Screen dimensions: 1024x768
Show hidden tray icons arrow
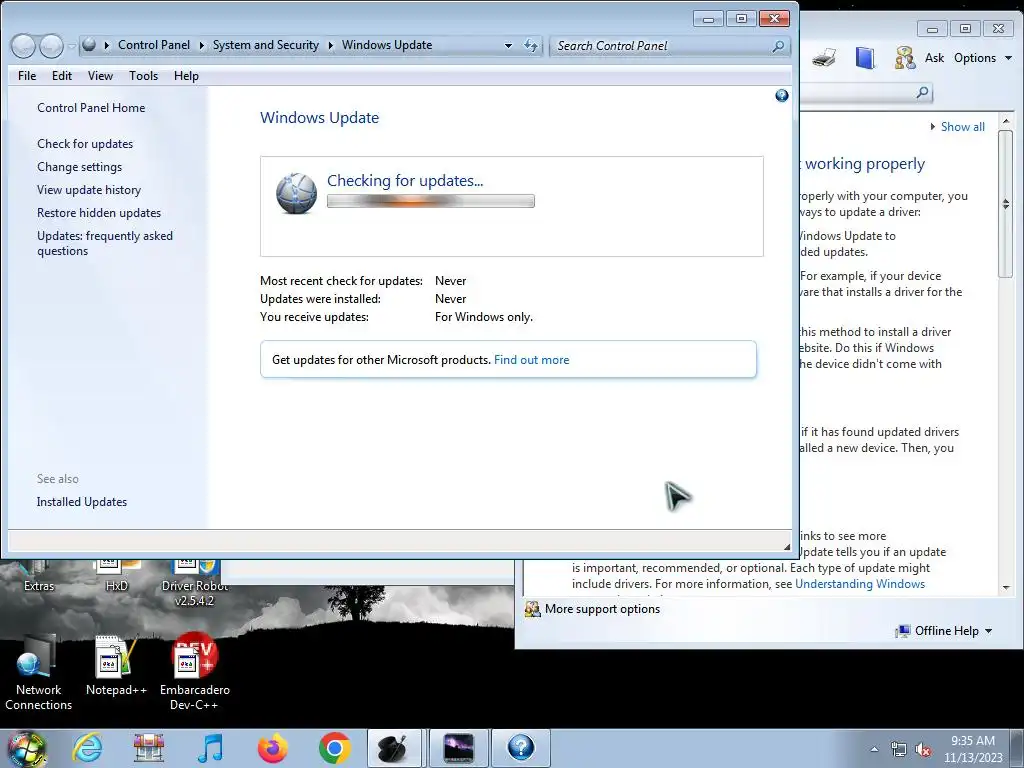click(874, 750)
